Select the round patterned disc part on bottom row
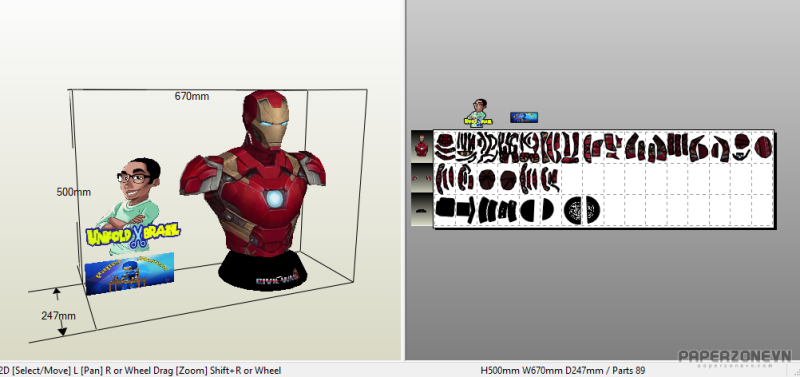The width and height of the screenshot is (800, 377). (x=582, y=210)
